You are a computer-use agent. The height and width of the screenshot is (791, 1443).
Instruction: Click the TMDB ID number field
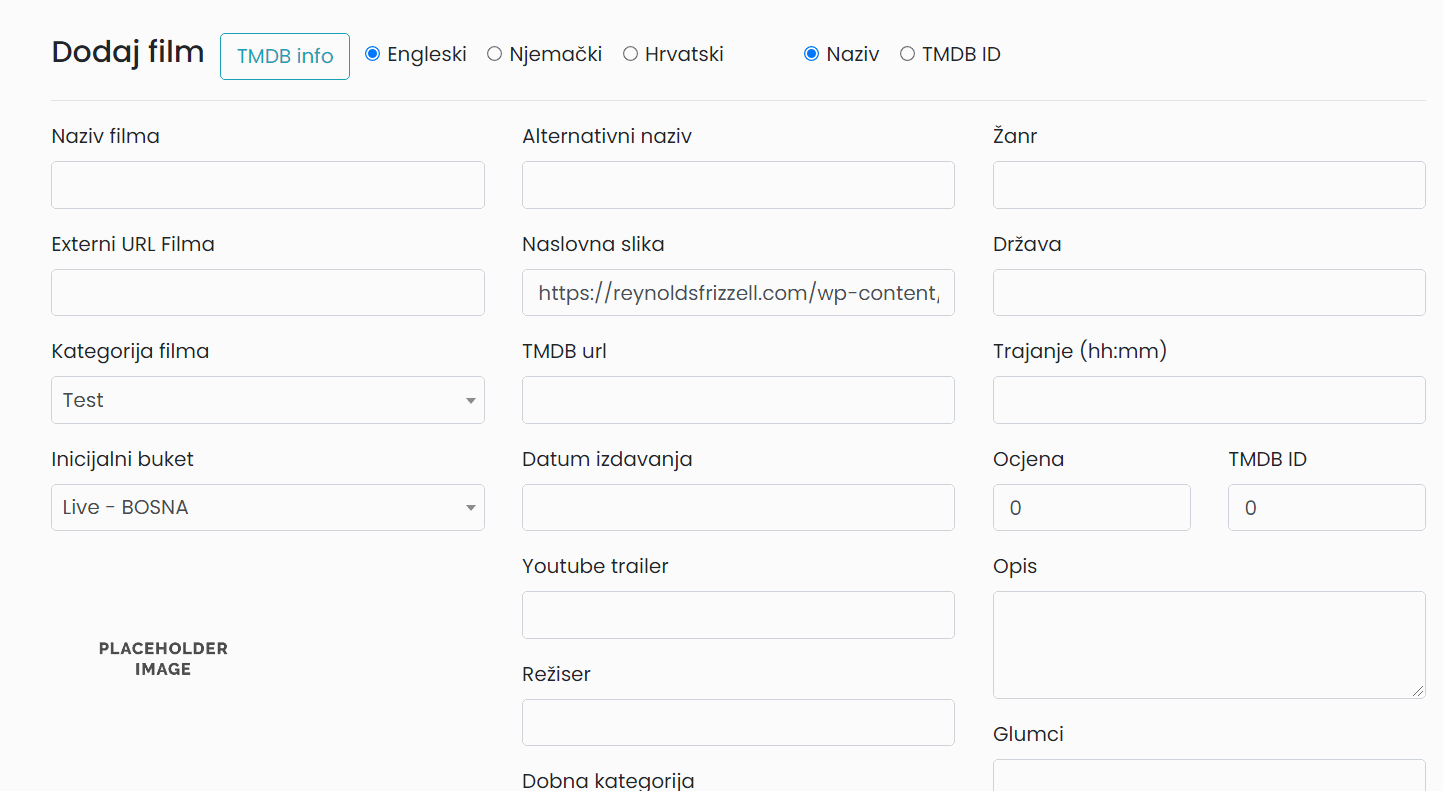click(1327, 507)
